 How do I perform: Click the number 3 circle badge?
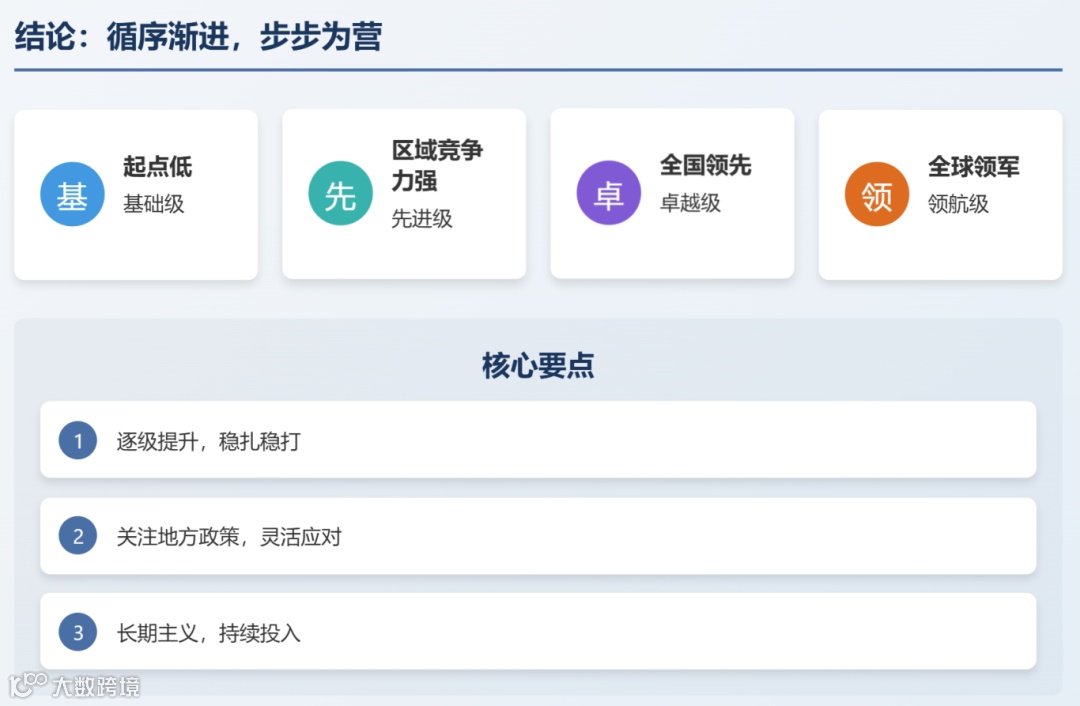click(x=78, y=632)
